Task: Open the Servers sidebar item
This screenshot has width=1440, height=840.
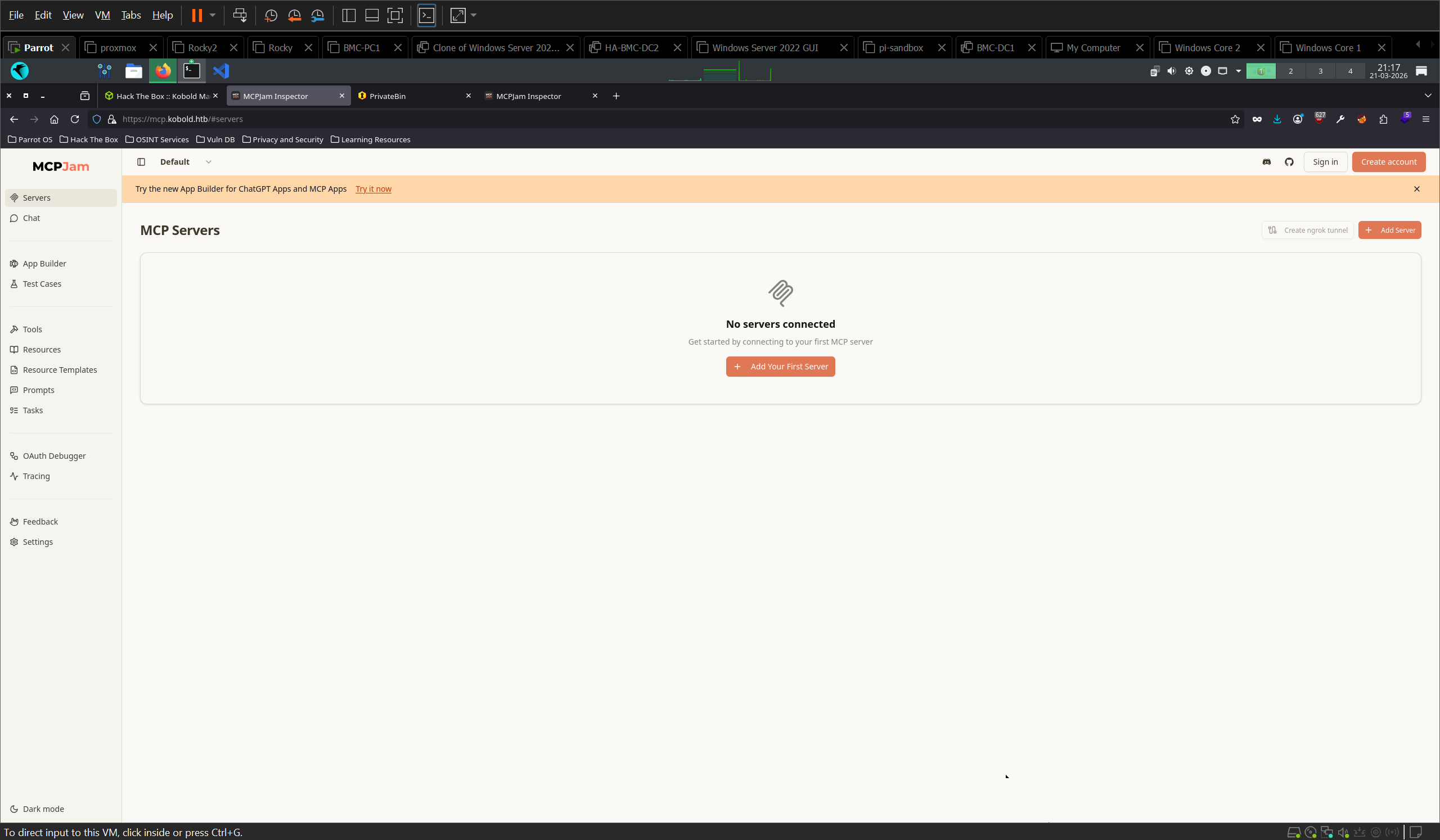Action: (x=61, y=197)
